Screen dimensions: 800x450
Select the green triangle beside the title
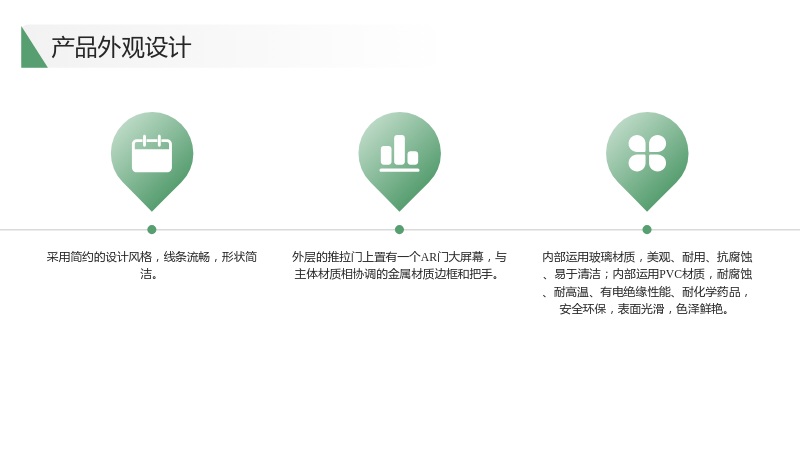[x=34, y=47]
